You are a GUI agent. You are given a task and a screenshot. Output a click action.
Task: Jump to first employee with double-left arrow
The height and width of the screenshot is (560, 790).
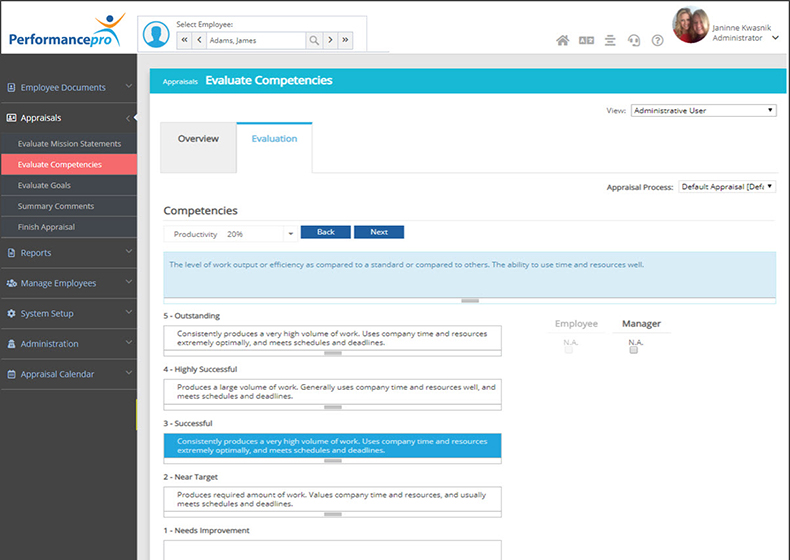[184, 40]
